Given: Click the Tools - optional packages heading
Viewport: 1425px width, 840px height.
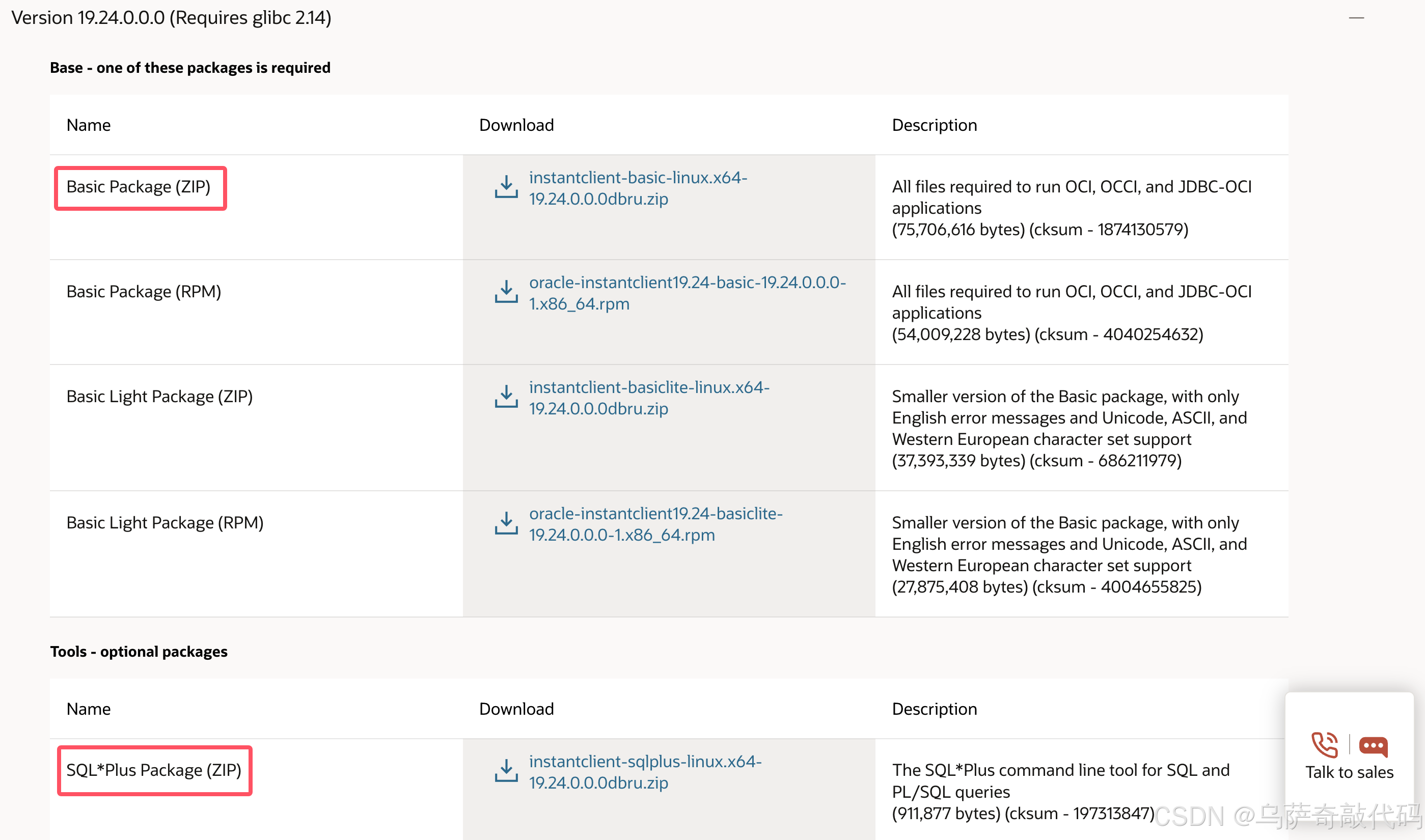Looking at the screenshot, I should point(139,652).
